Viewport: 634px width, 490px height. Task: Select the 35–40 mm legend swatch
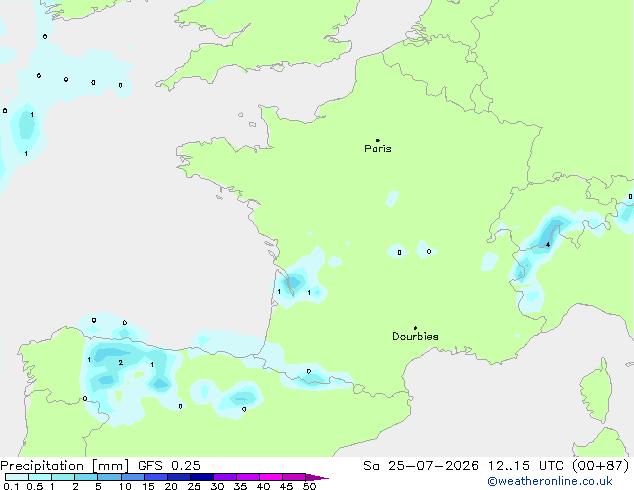pos(248,477)
